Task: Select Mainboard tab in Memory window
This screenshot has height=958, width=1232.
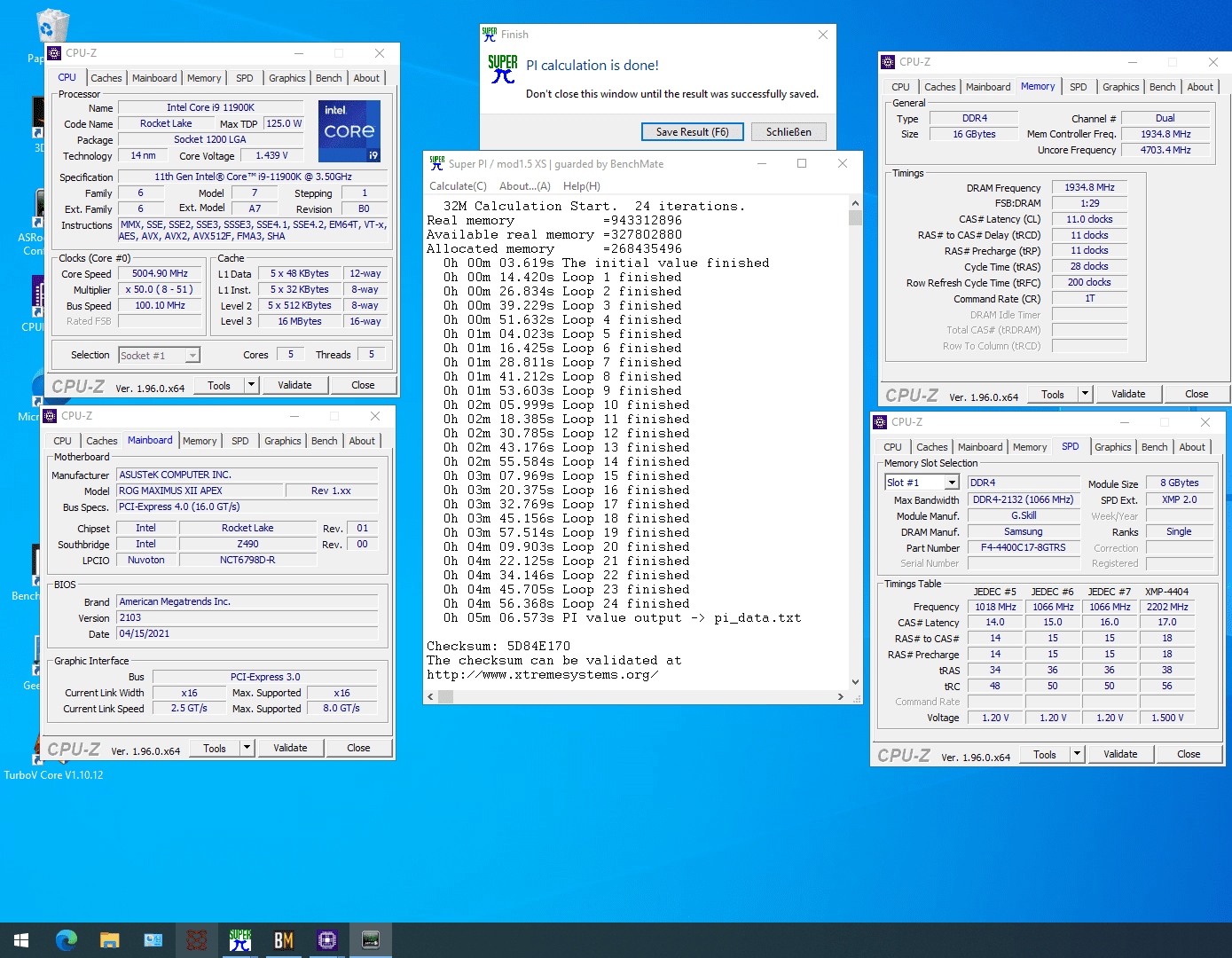Action: [x=988, y=87]
